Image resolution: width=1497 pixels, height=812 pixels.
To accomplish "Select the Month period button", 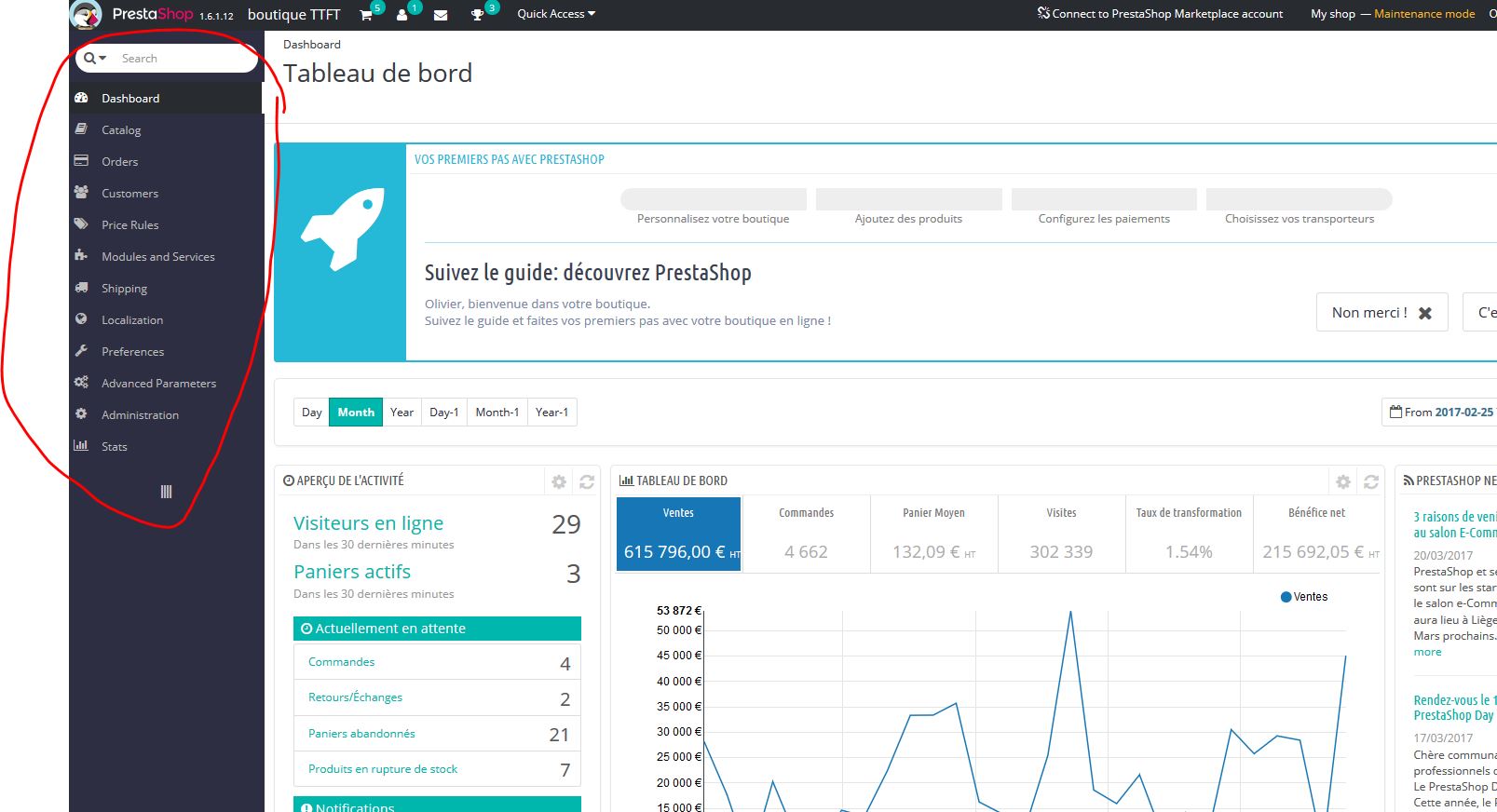I will pos(356,412).
